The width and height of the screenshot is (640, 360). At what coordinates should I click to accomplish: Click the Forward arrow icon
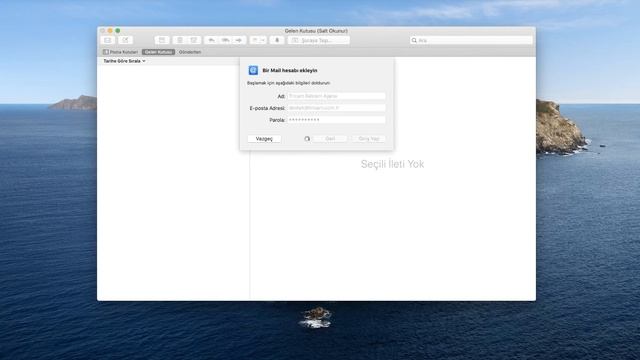[x=239, y=40]
